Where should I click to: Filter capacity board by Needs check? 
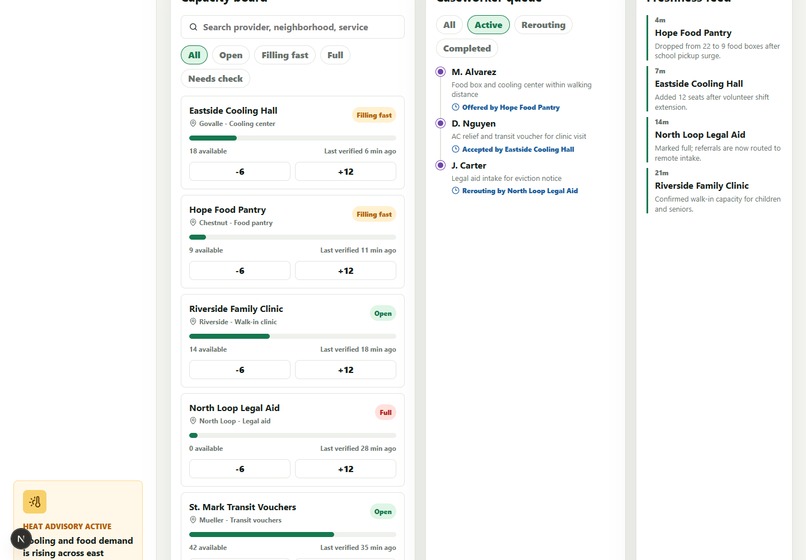215,79
